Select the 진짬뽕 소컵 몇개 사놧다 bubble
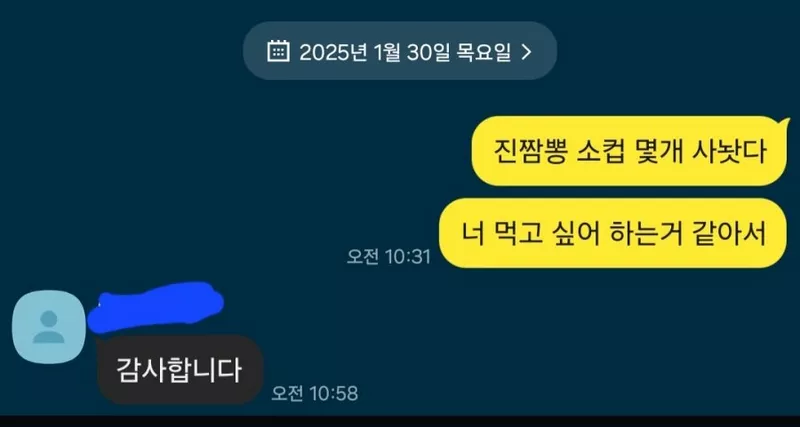 629,151
